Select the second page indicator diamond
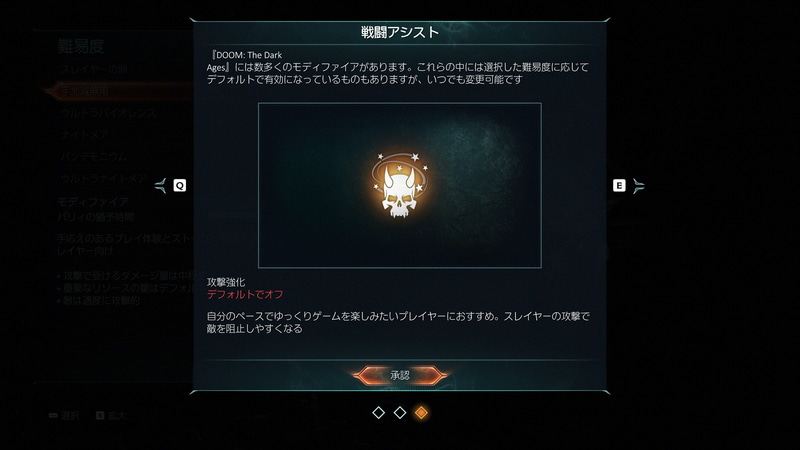Viewport: 800px width, 450px height. tap(400, 412)
